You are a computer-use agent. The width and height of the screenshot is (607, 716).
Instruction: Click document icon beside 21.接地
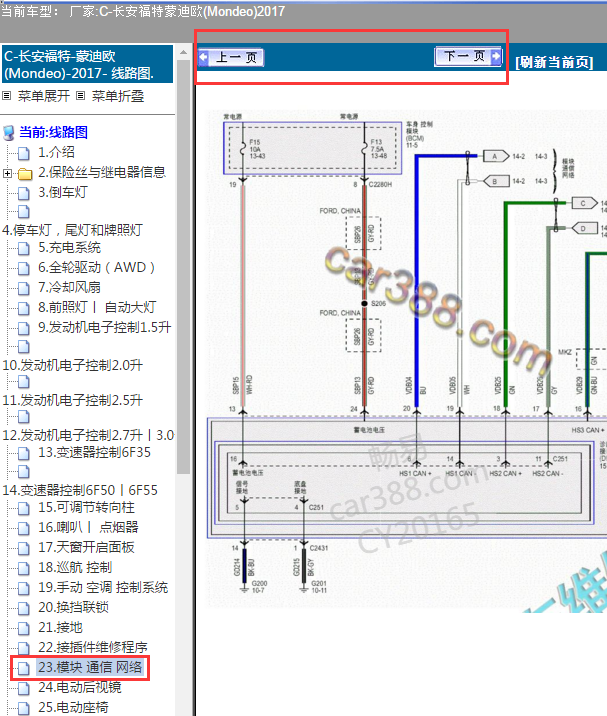coord(24,628)
